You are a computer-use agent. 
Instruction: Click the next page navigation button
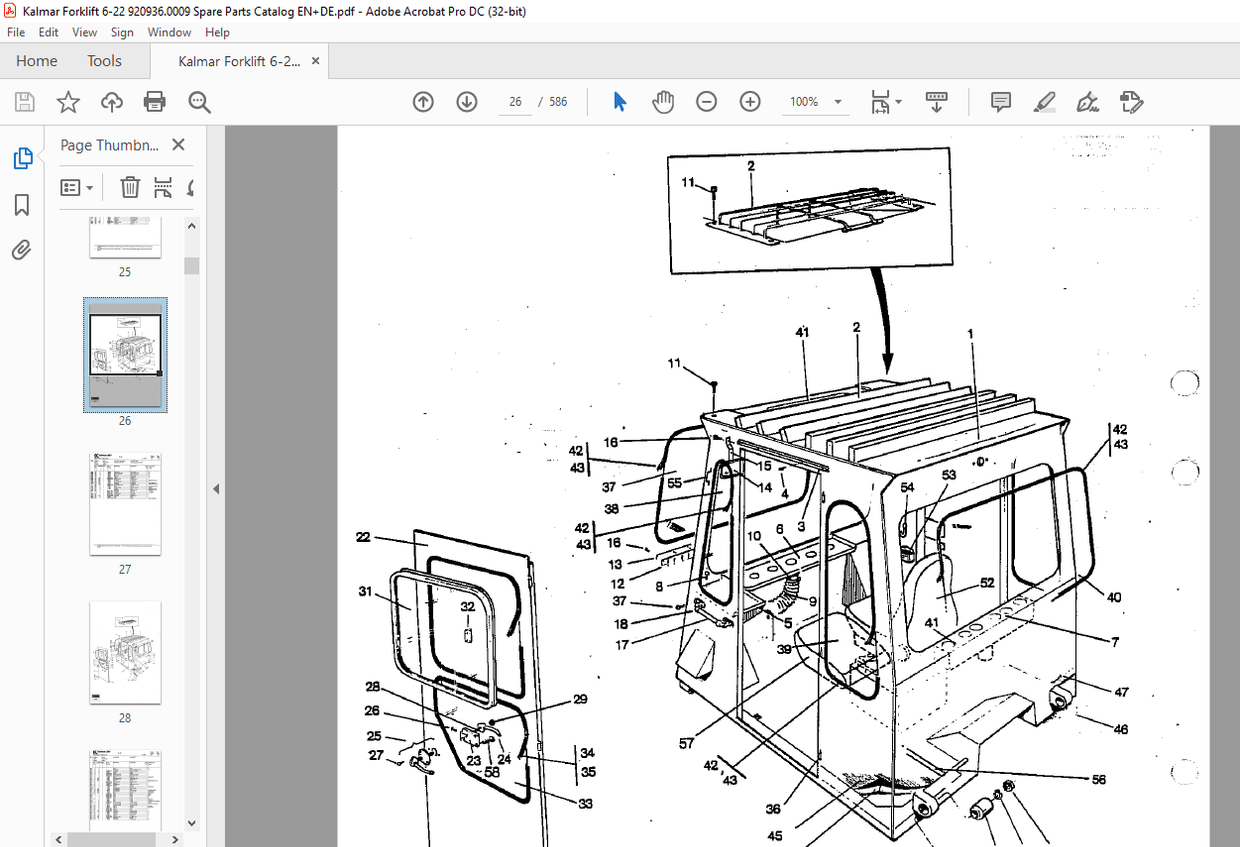pyautogui.click(x=467, y=101)
